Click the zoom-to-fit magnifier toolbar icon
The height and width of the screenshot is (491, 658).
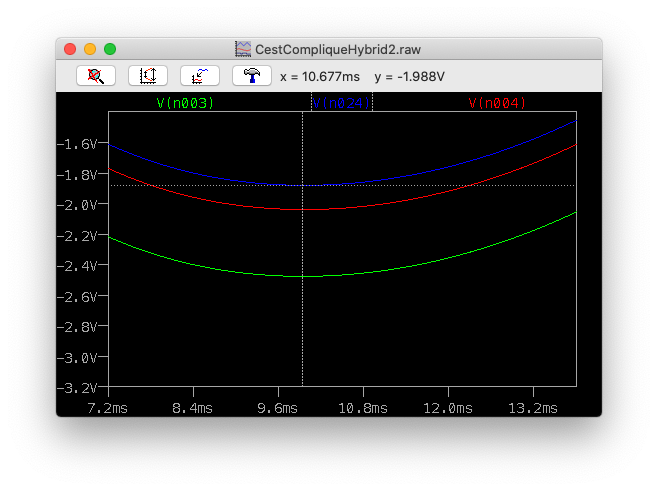(x=96, y=76)
